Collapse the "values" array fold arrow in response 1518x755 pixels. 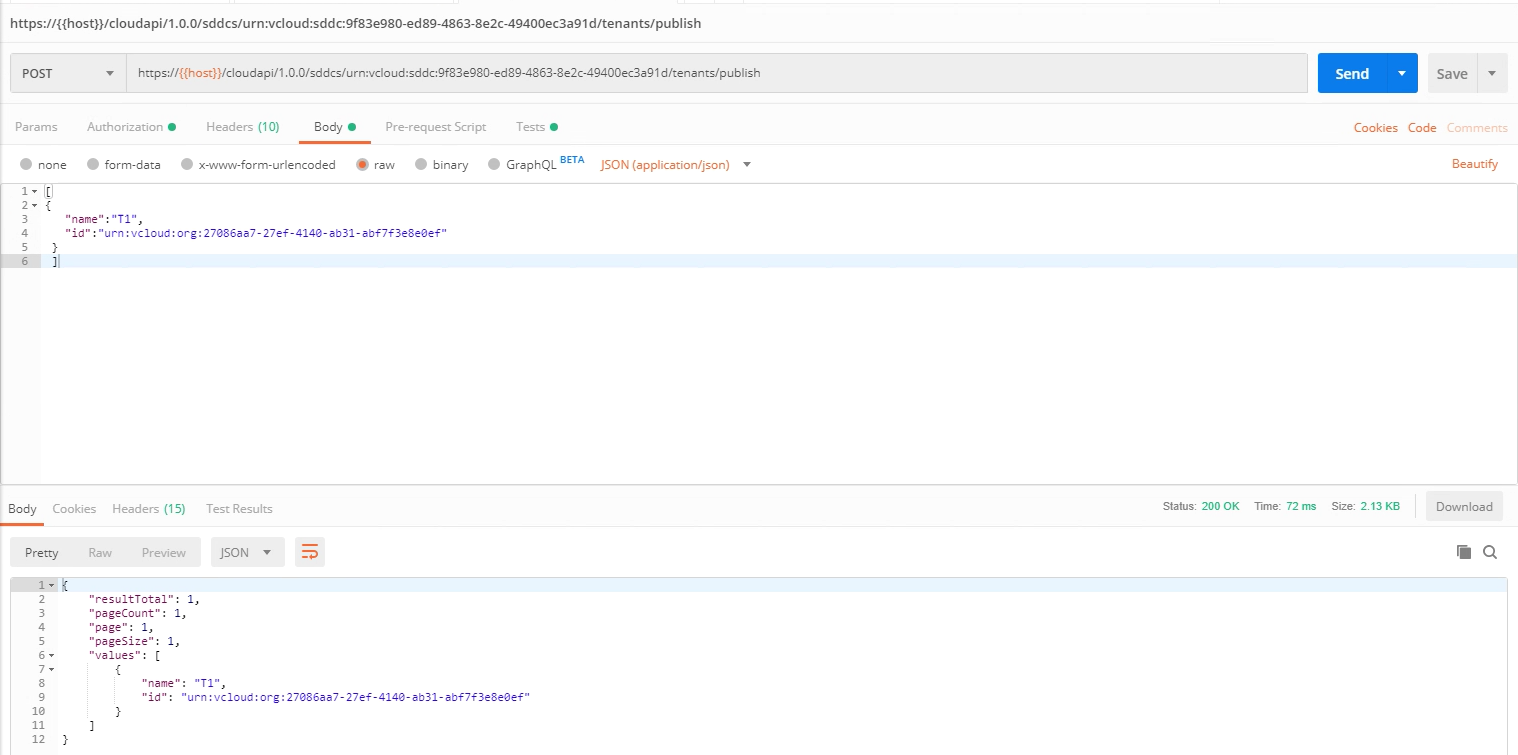pos(51,655)
